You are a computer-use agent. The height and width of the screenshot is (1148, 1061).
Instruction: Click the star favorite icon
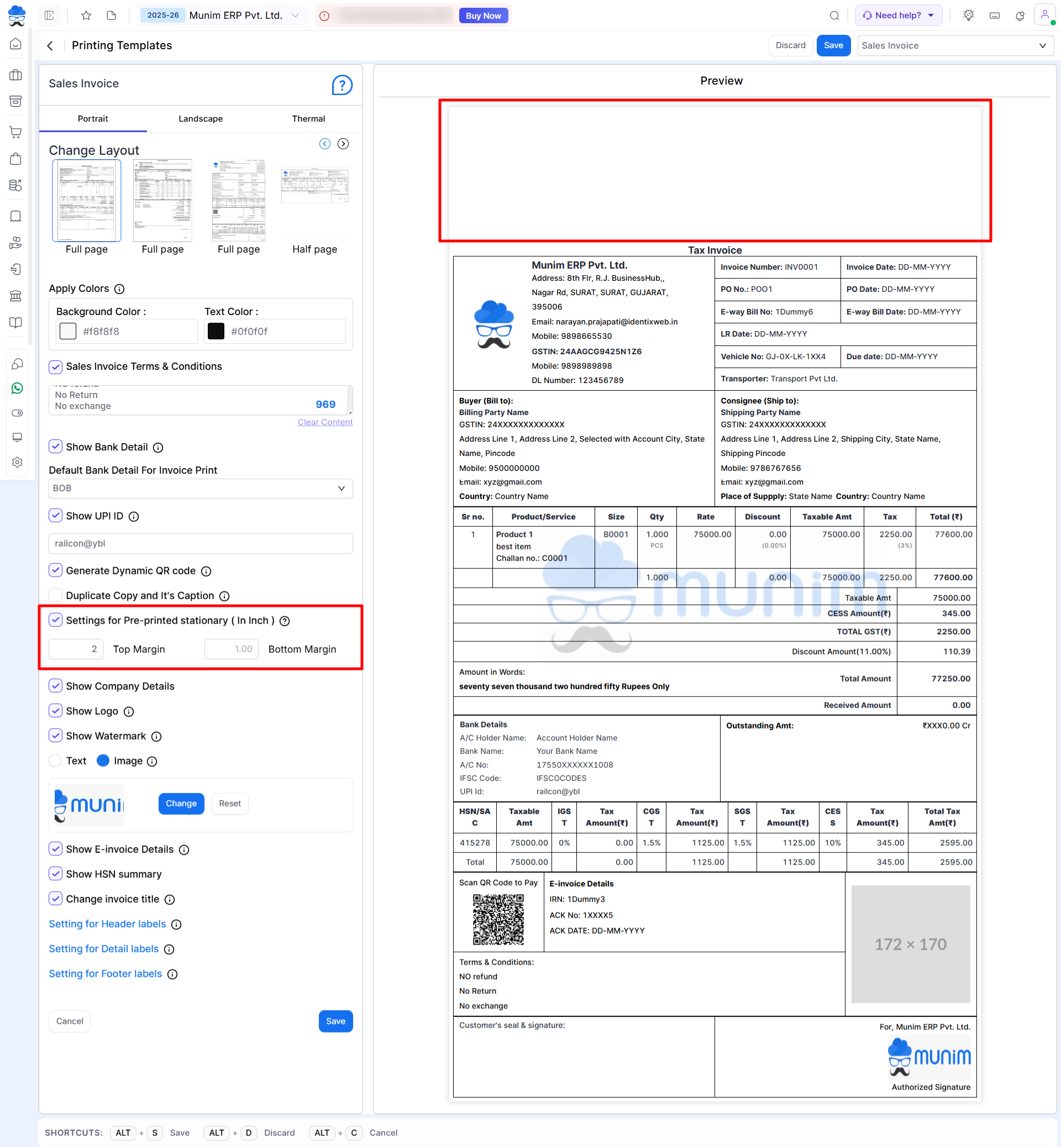[86, 15]
